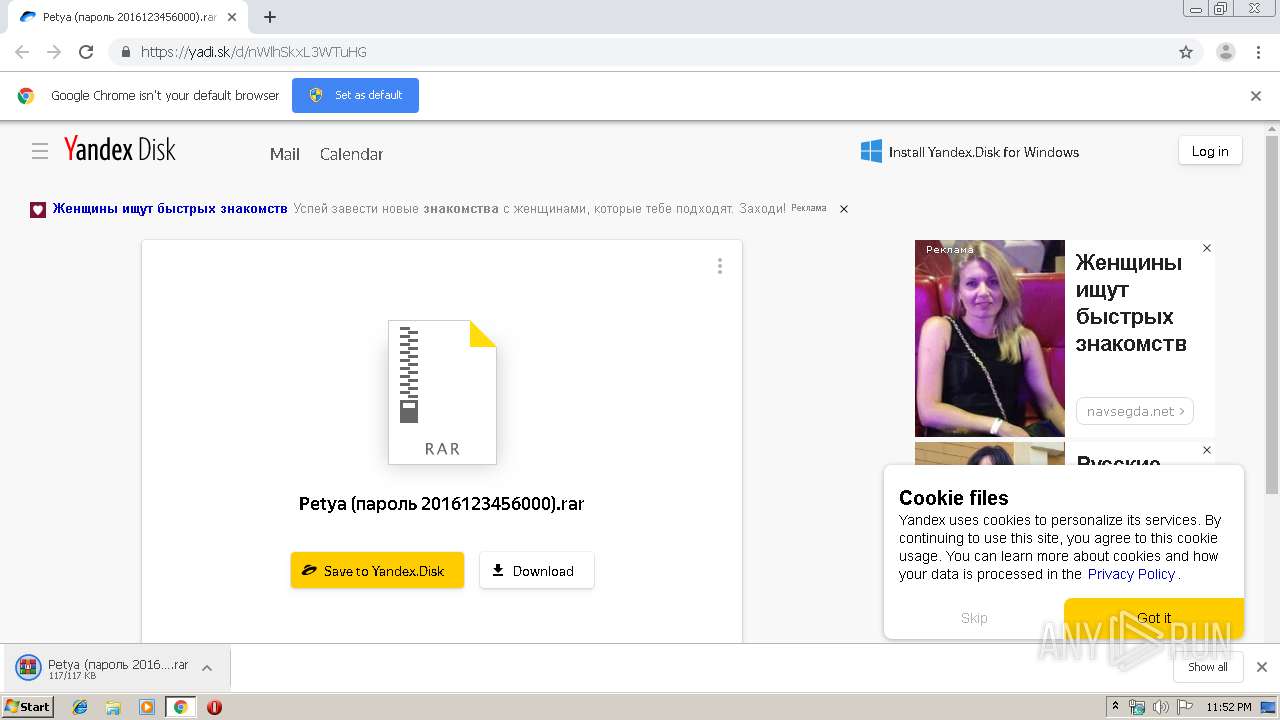Open the Privacy Policy link
Viewport: 1280px width, 720px height.
pyautogui.click(x=1131, y=574)
